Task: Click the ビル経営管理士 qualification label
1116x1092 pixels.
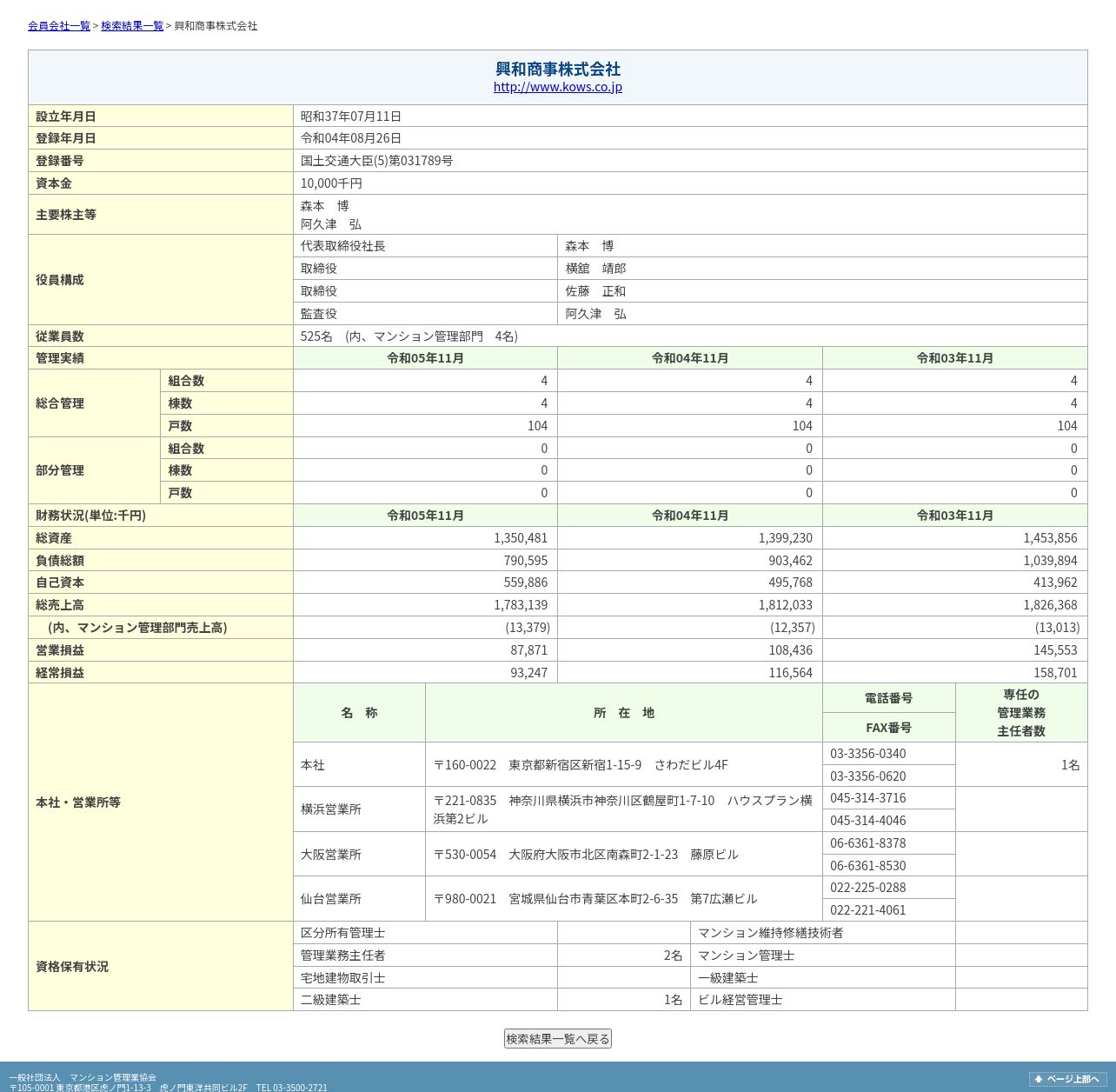Action: (741, 1000)
